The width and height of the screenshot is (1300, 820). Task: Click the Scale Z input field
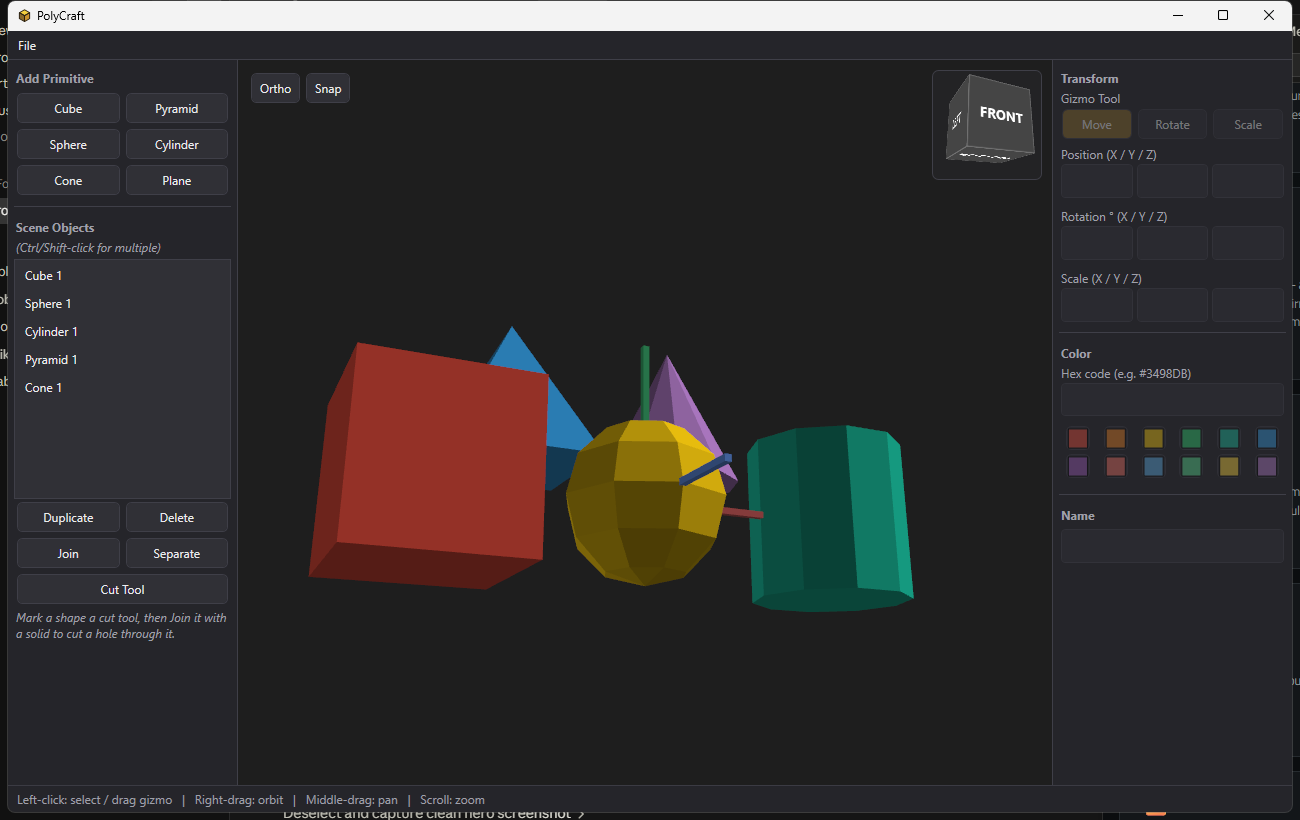(x=1248, y=305)
